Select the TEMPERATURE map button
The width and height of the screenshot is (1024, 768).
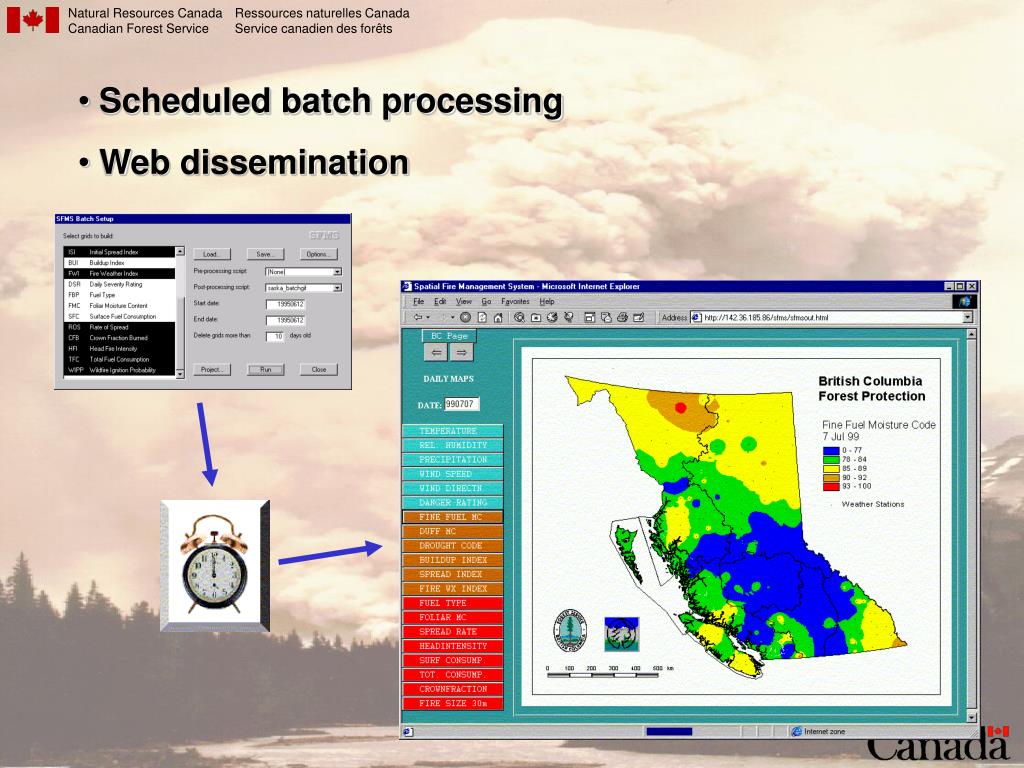pyautogui.click(x=453, y=431)
